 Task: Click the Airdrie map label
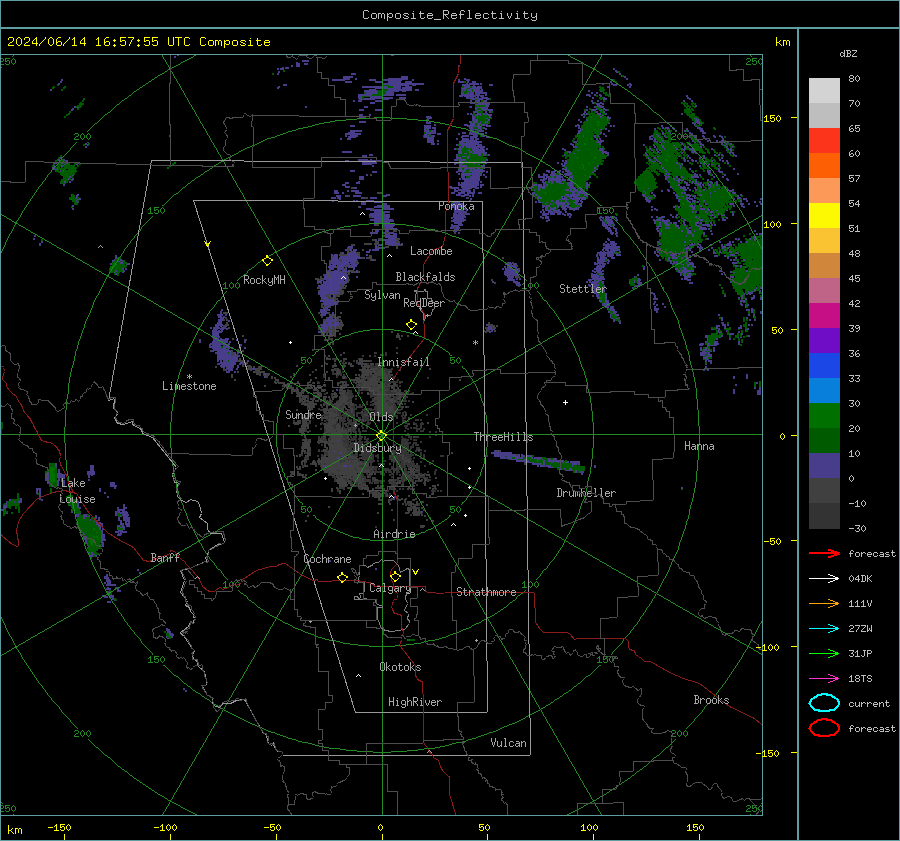click(x=394, y=534)
